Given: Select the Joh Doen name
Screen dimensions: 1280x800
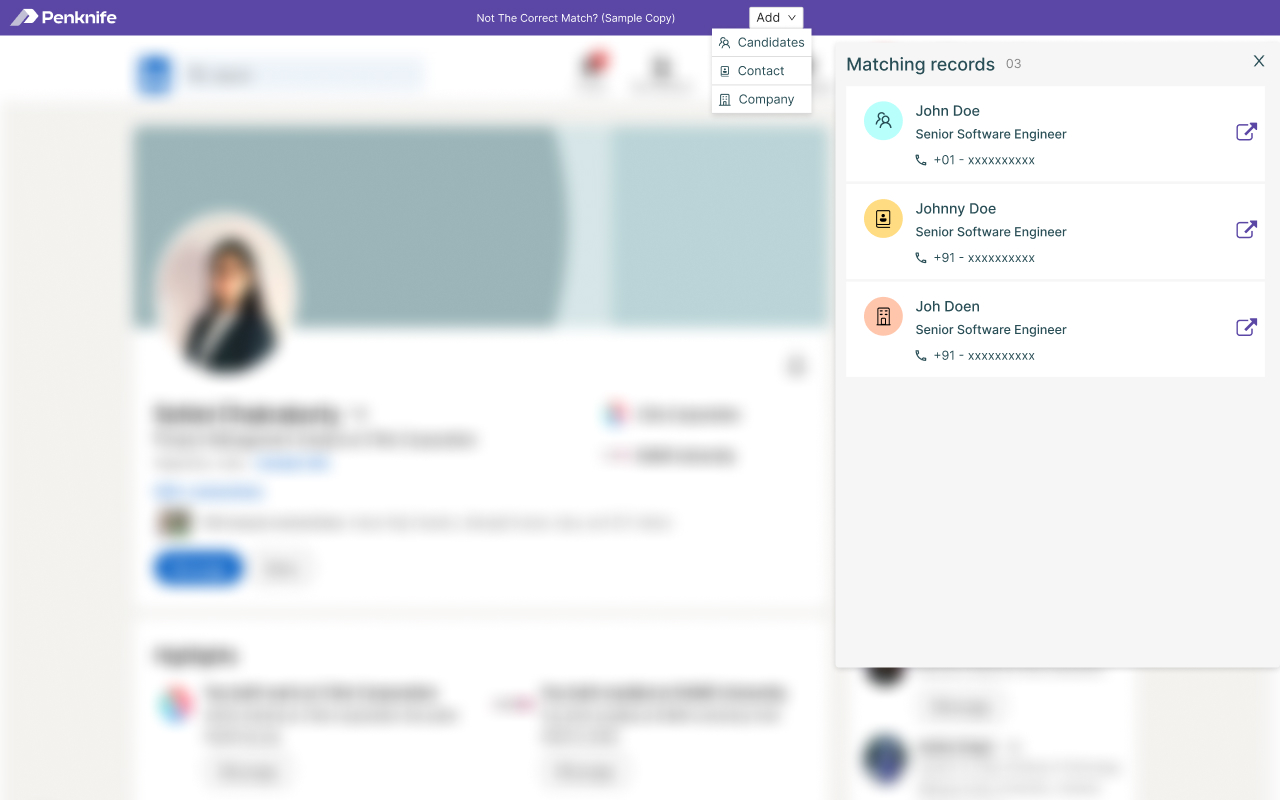Looking at the screenshot, I should [947, 307].
